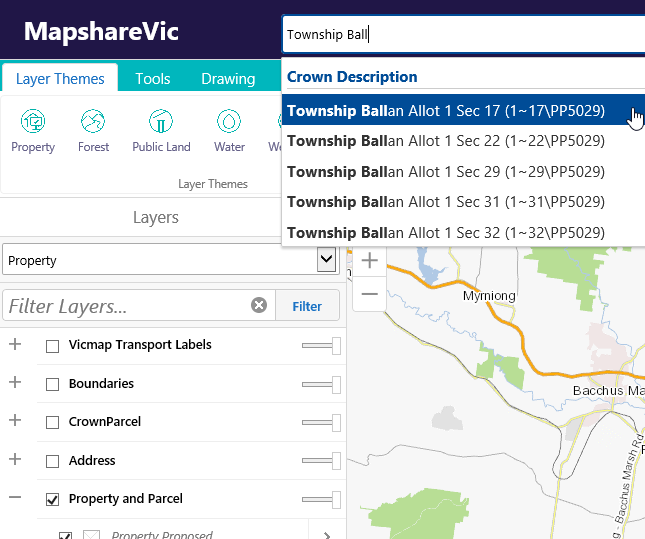Toggle the Vicmap Transport Labels checkbox

pos(52,346)
